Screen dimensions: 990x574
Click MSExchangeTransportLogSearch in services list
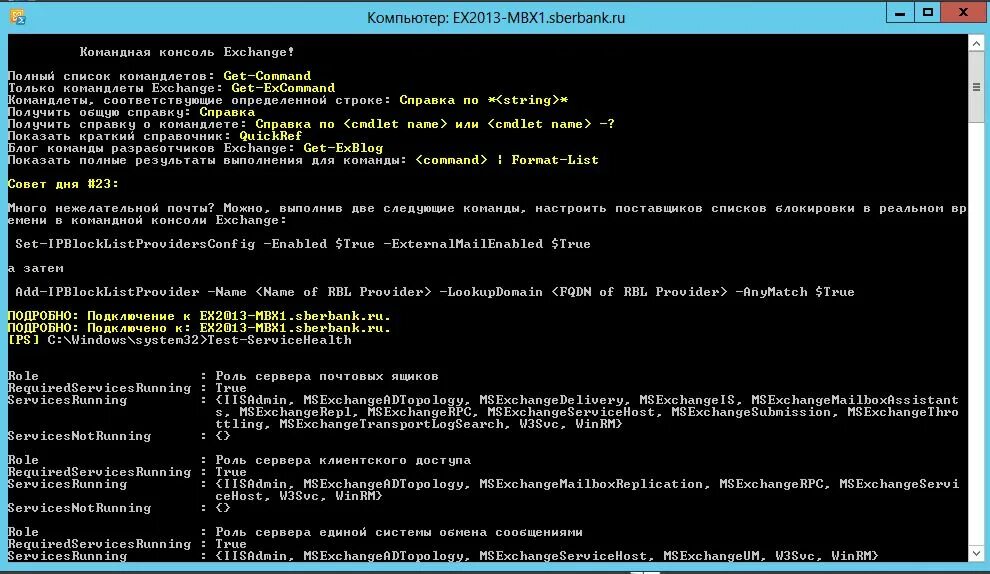coord(391,424)
